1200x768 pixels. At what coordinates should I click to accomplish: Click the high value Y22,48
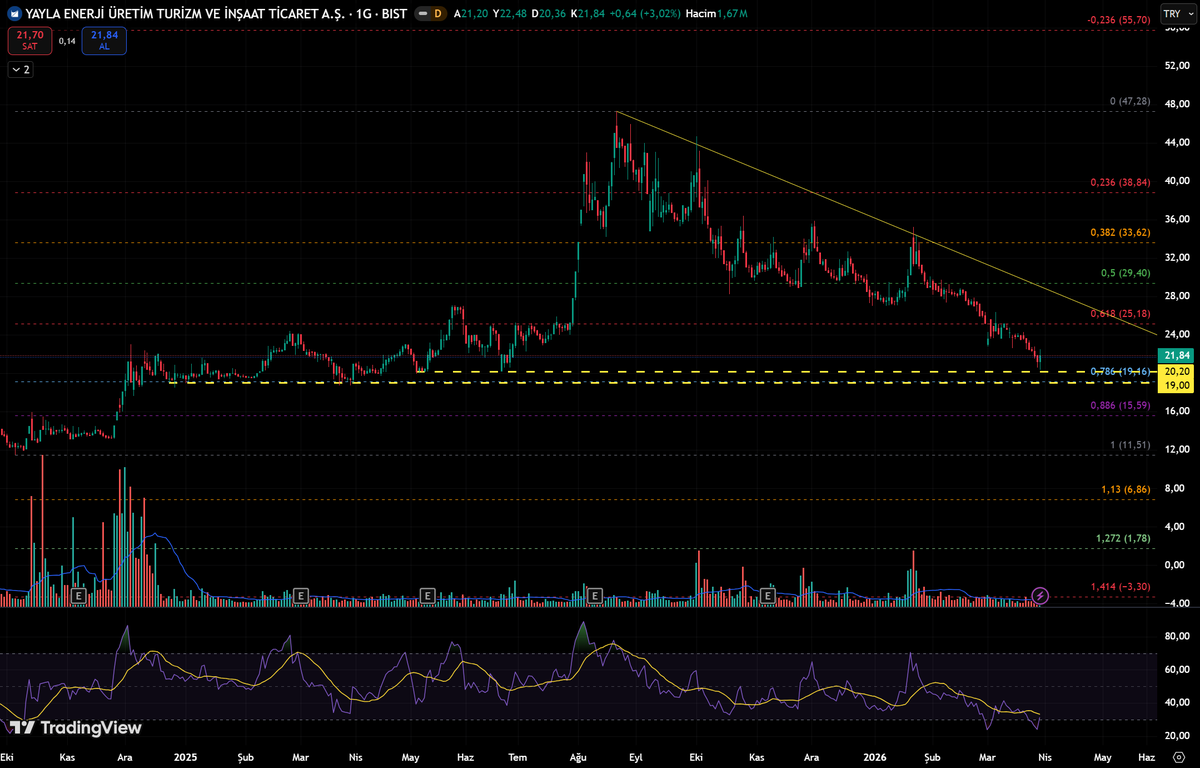[x=510, y=14]
